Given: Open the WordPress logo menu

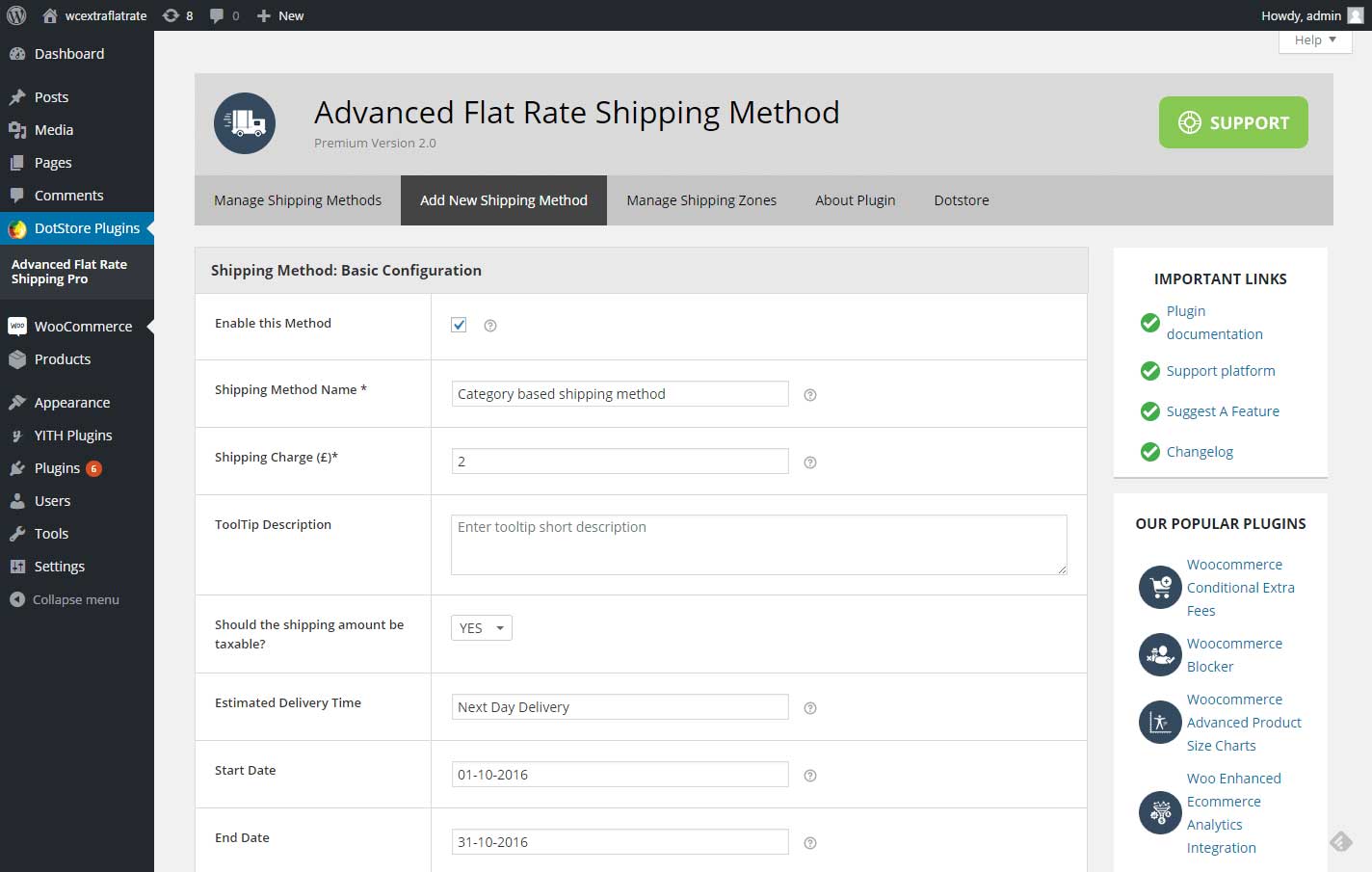Looking at the screenshot, I should point(16,15).
